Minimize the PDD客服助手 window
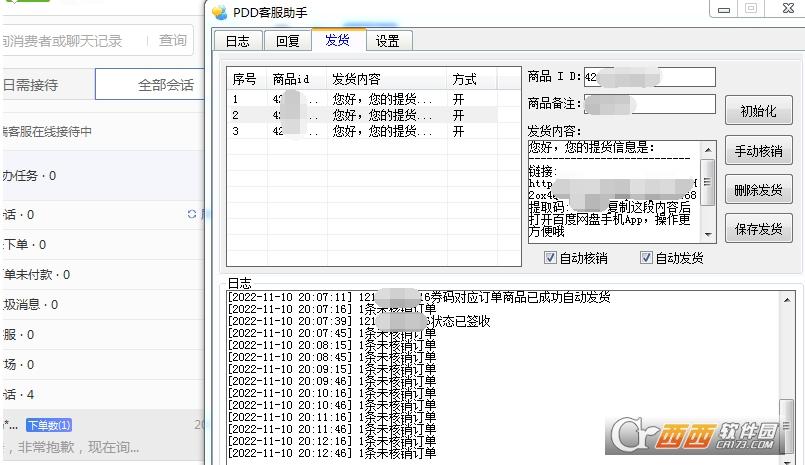This screenshot has width=805, height=465. [723, 9]
